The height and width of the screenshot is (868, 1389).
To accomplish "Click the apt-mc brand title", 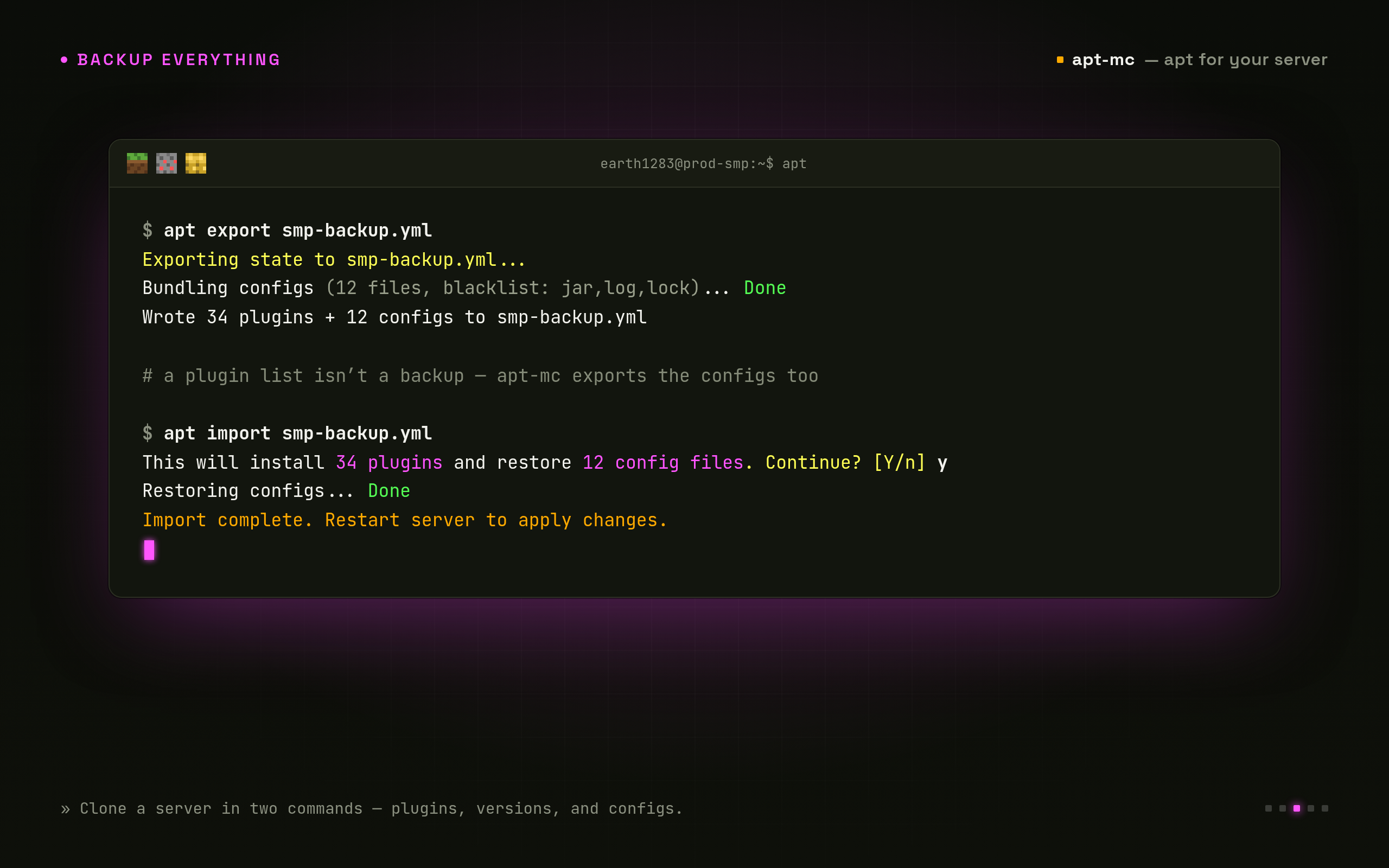I will pos(1103,60).
